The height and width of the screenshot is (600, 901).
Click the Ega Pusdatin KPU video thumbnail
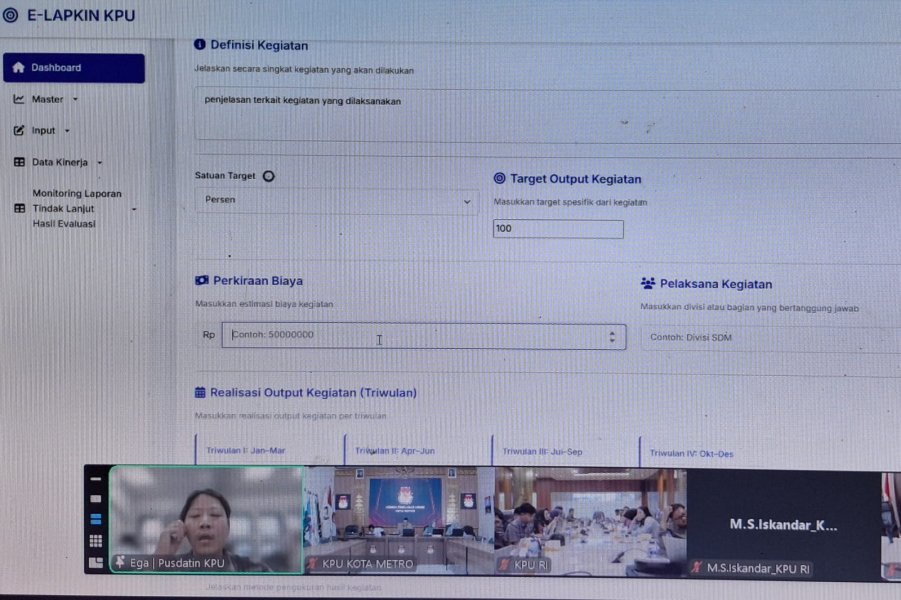pos(206,518)
